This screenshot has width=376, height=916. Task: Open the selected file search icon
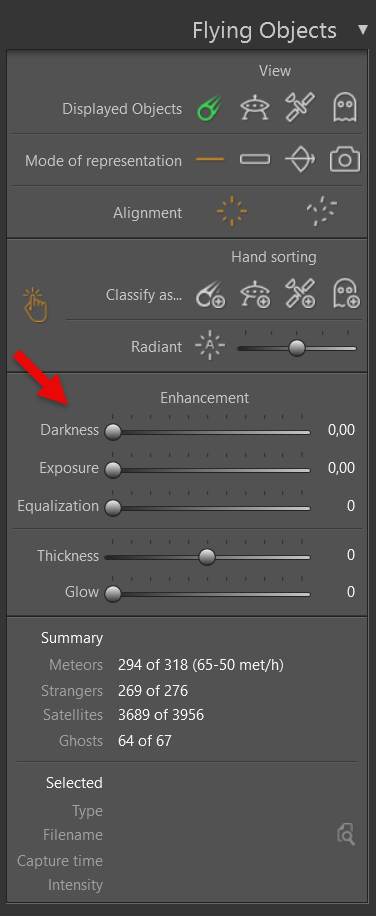point(346,834)
